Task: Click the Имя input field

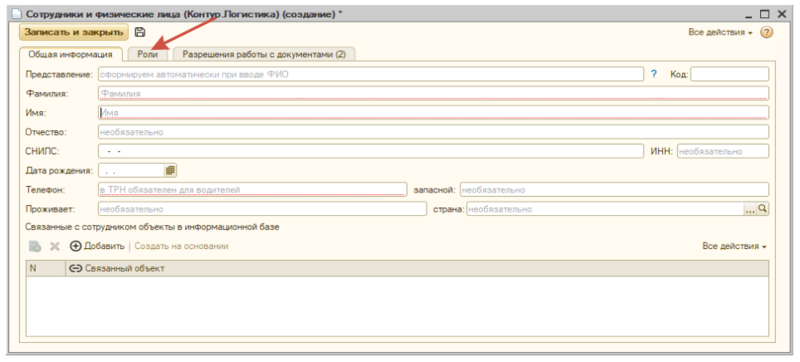Action: coord(433,113)
